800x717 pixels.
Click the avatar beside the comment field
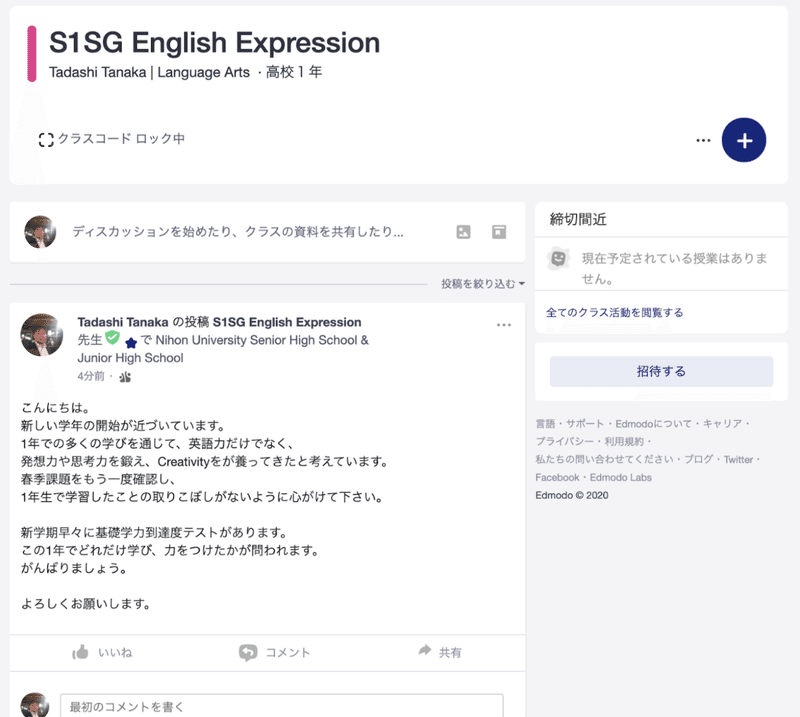[35, 705]
